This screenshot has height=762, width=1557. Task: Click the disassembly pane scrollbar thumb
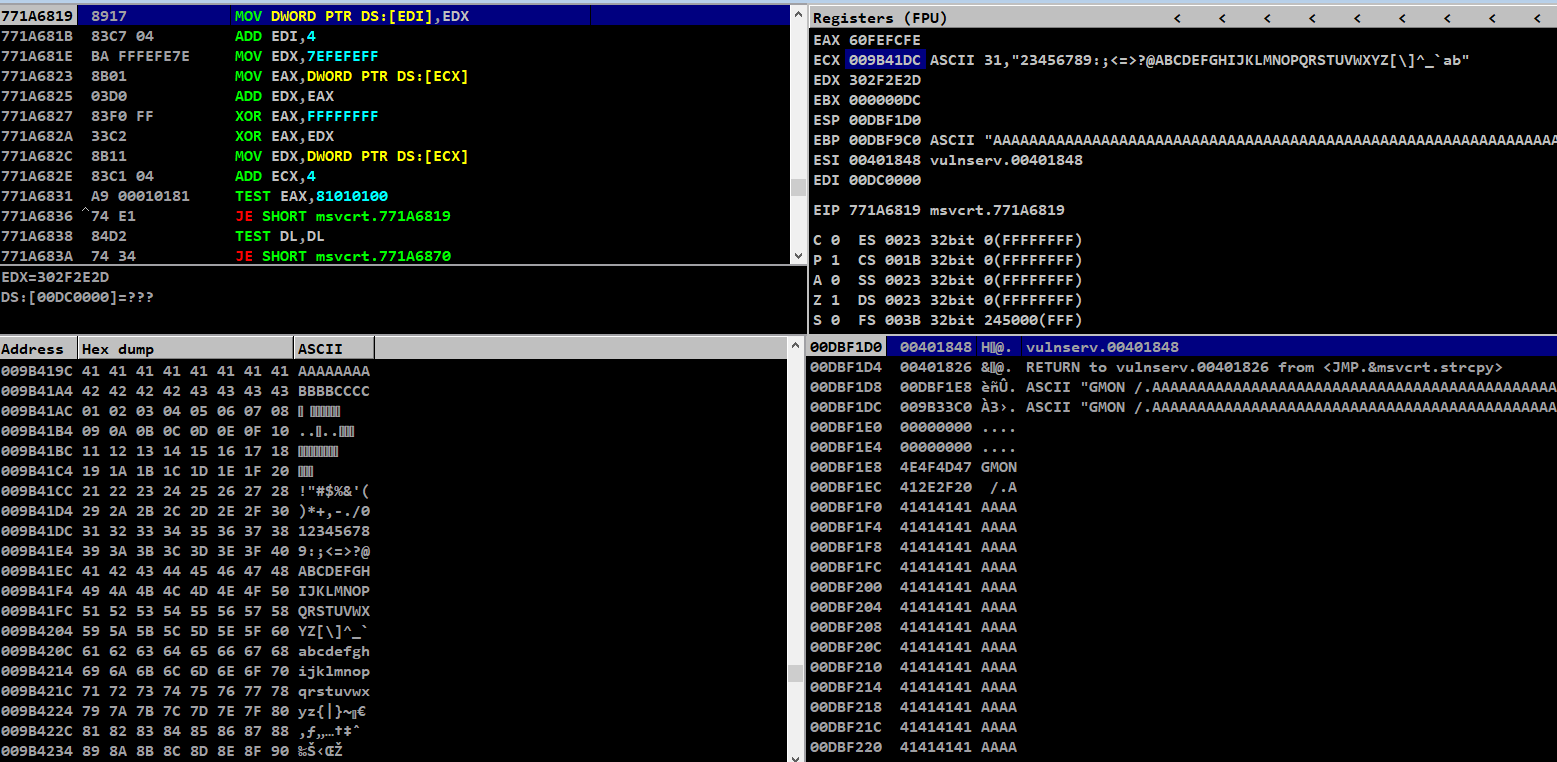797,187
